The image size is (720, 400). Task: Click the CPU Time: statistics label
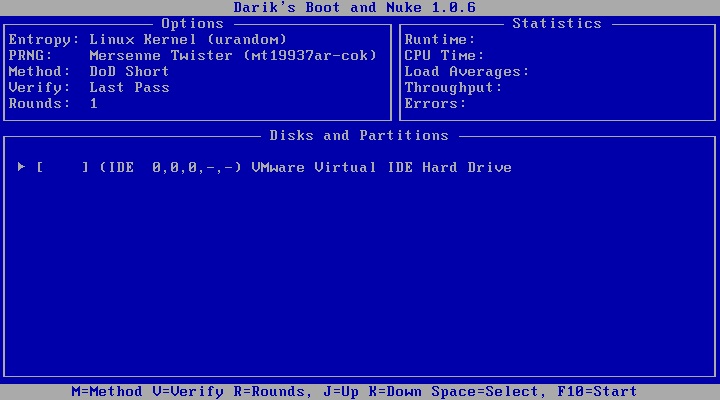coord(444,56)
